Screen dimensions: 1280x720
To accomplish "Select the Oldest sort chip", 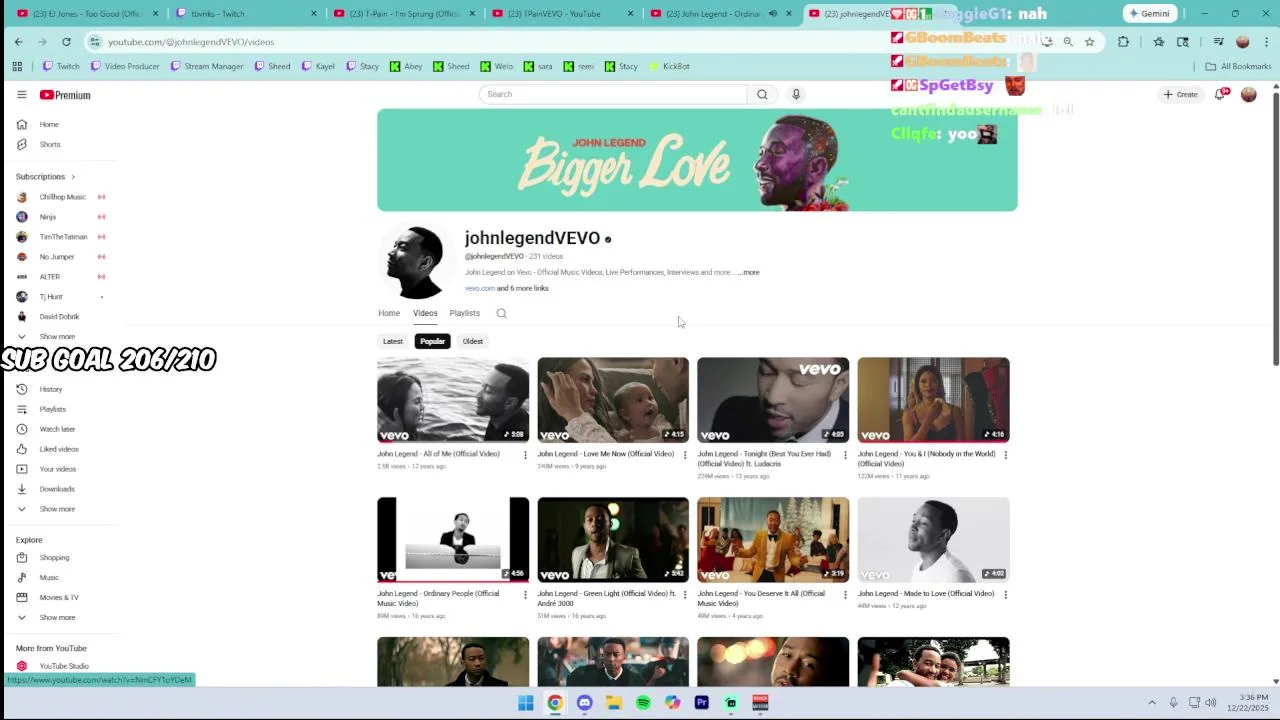I will tap(473, 341).
